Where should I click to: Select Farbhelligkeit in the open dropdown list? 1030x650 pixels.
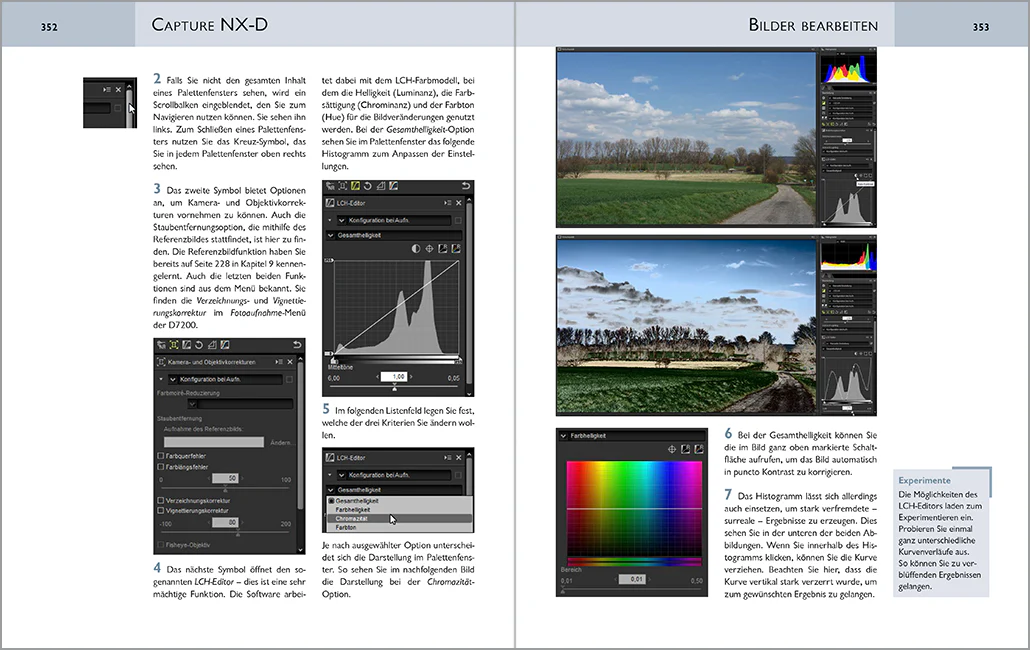(x=399, y=509)
